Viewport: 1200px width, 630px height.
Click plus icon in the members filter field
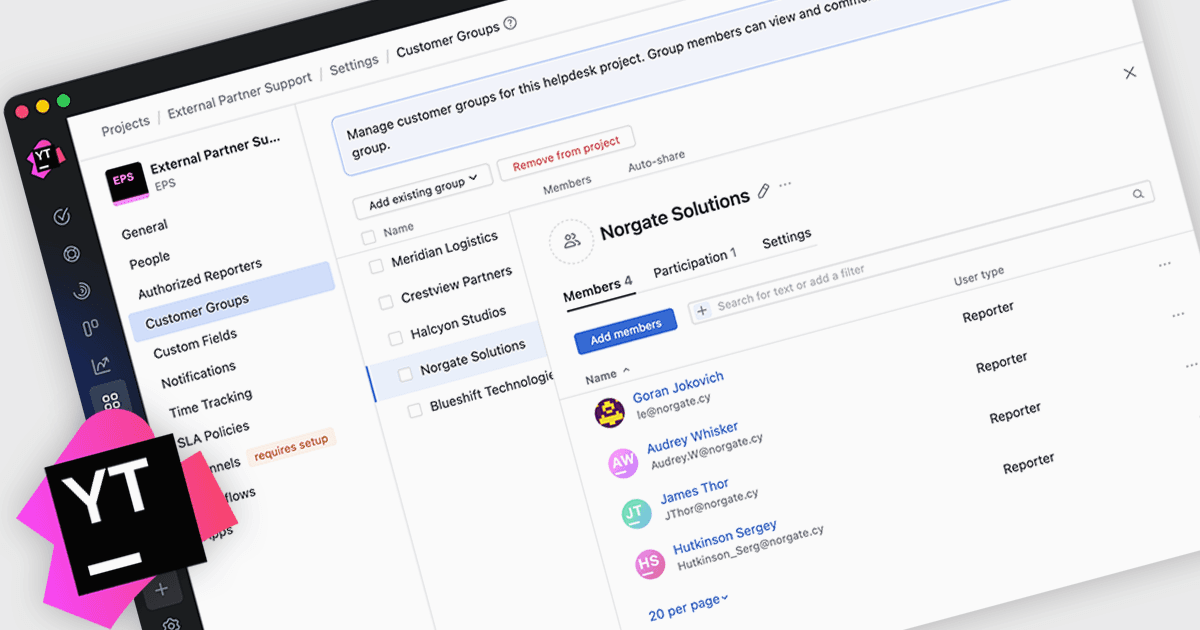coord(702,311)
